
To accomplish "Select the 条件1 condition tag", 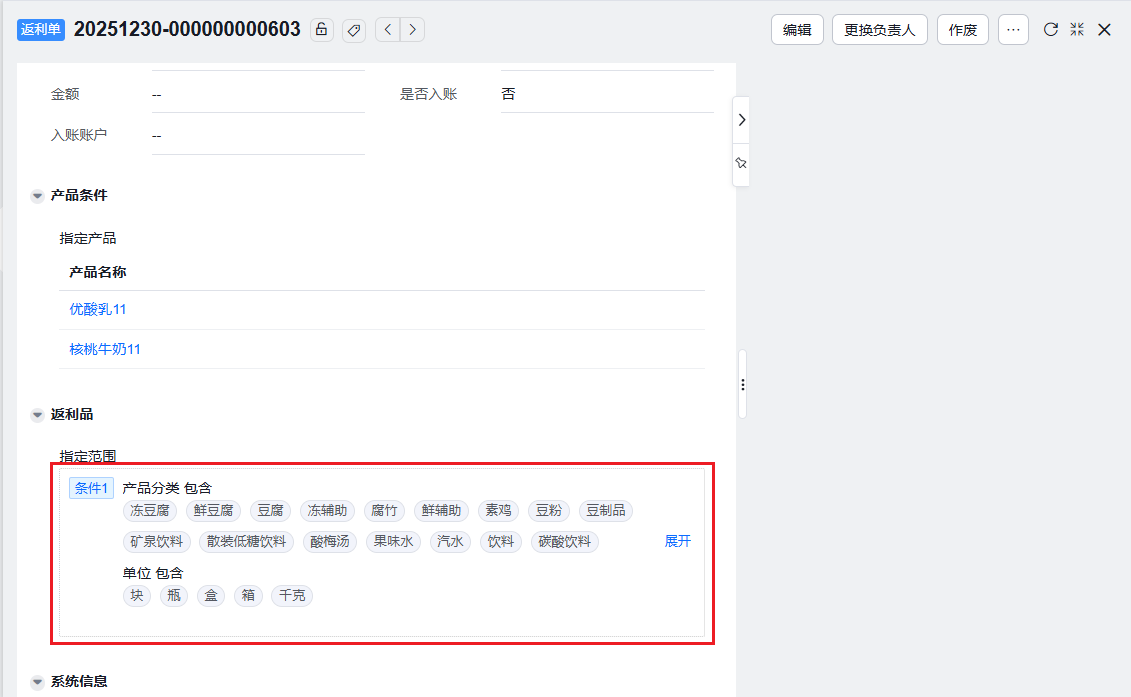I will coord(91,488).
